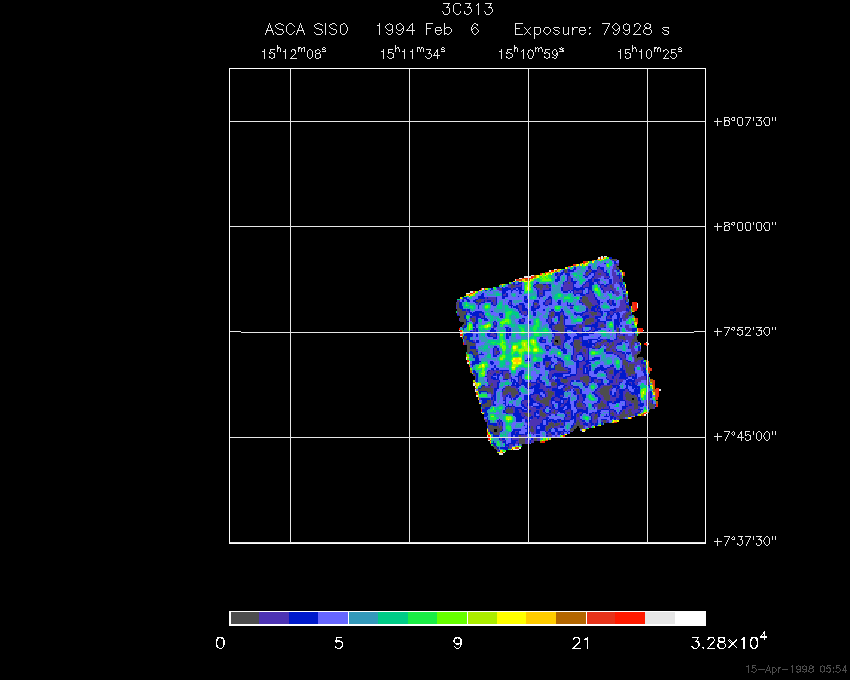Click the color bar value 5
Image resolution: width=850 pixels, height=680 pixels.
[x=339, y=644]
